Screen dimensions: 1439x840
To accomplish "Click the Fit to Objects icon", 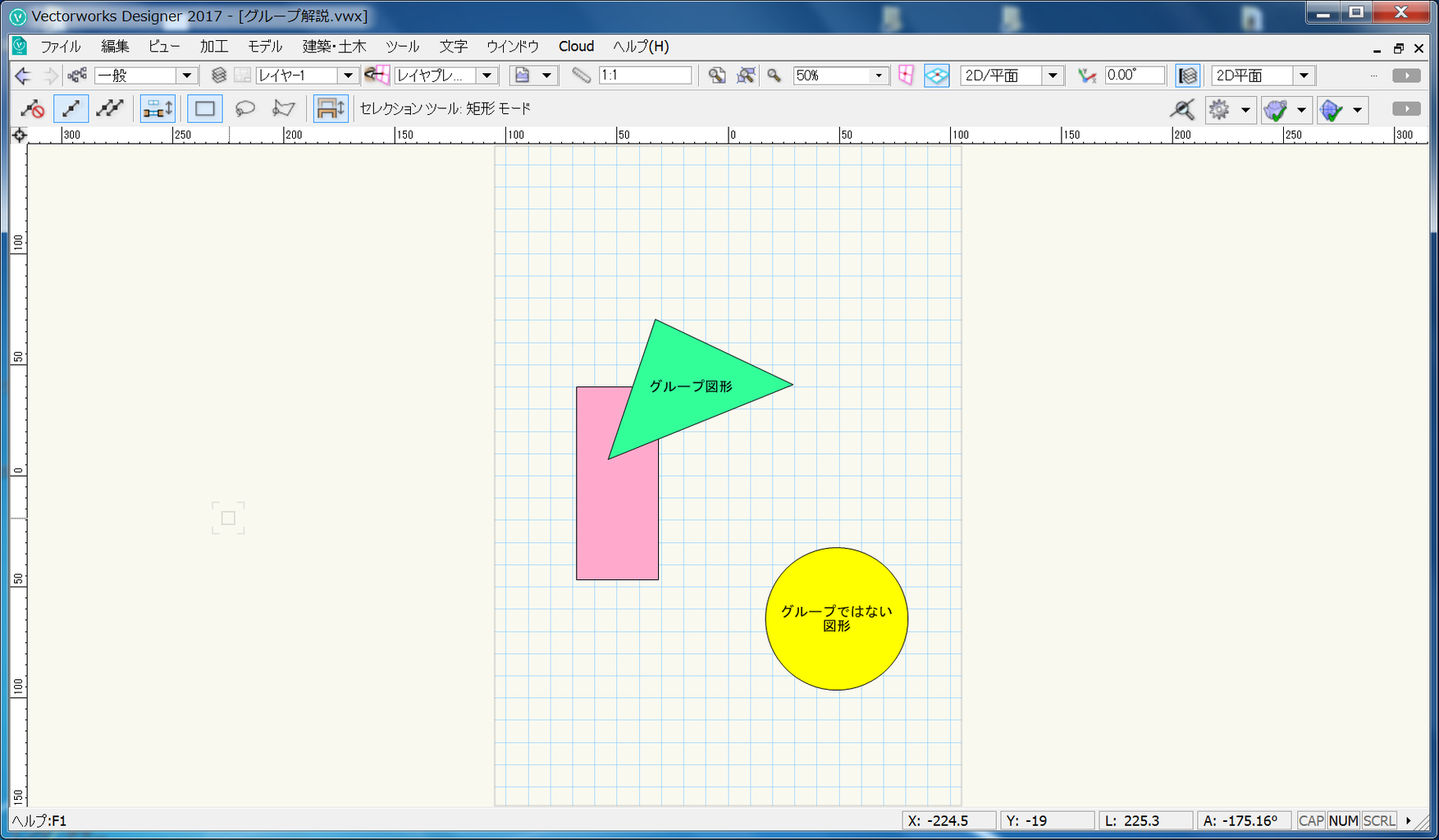I will [x=746, y=75].
